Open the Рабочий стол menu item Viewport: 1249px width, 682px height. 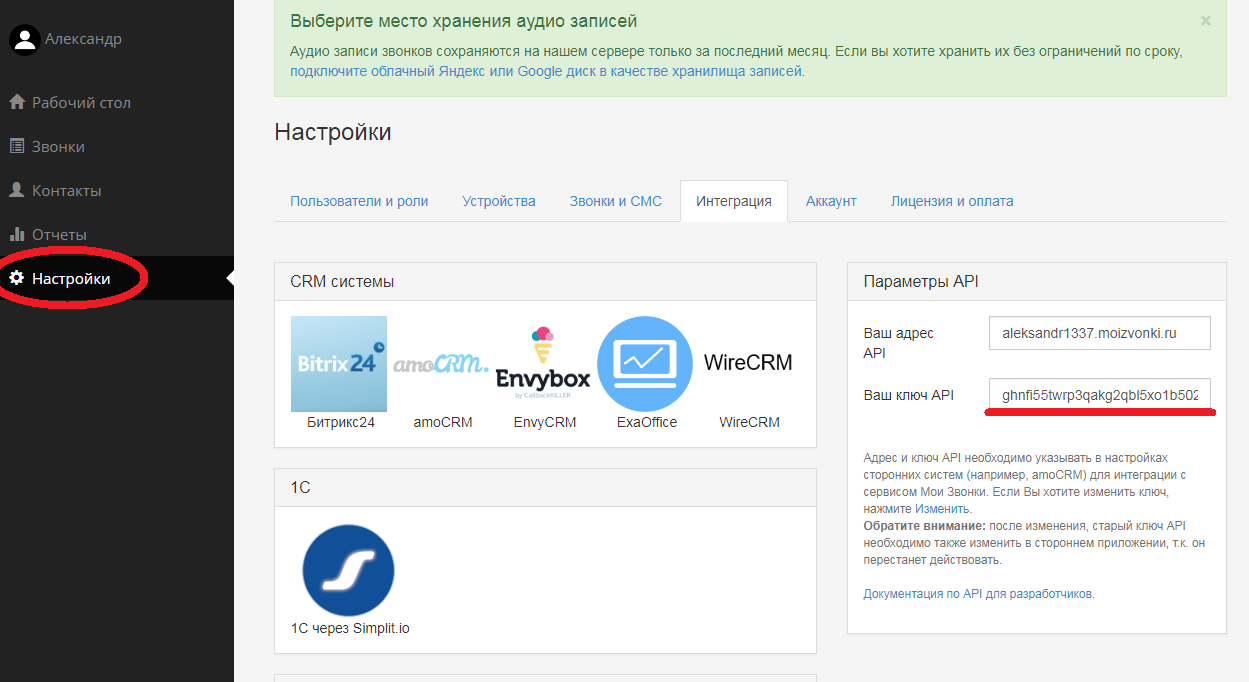(x=117, y=102)
